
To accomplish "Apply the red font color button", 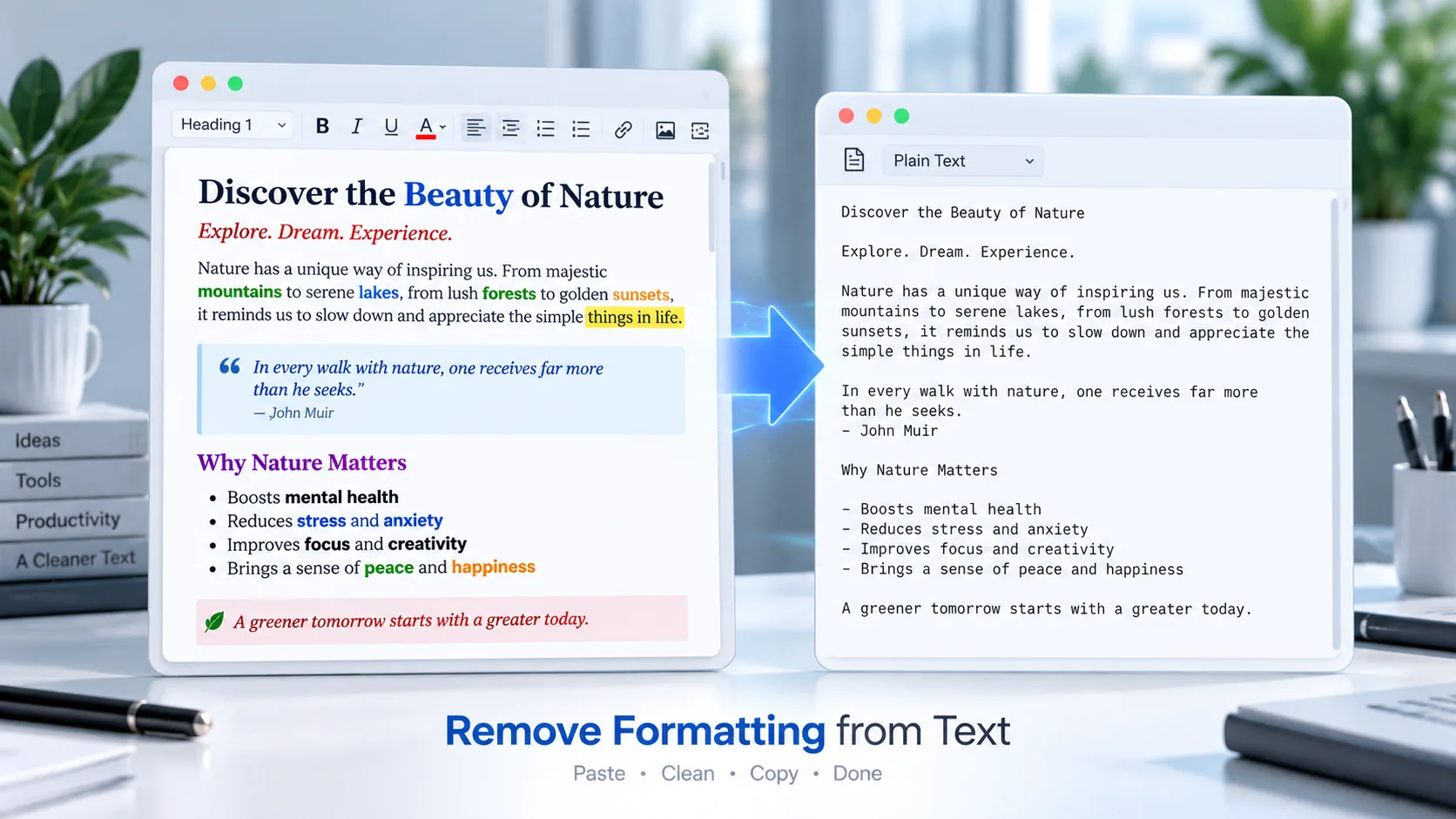I will (x=426, y=128).
